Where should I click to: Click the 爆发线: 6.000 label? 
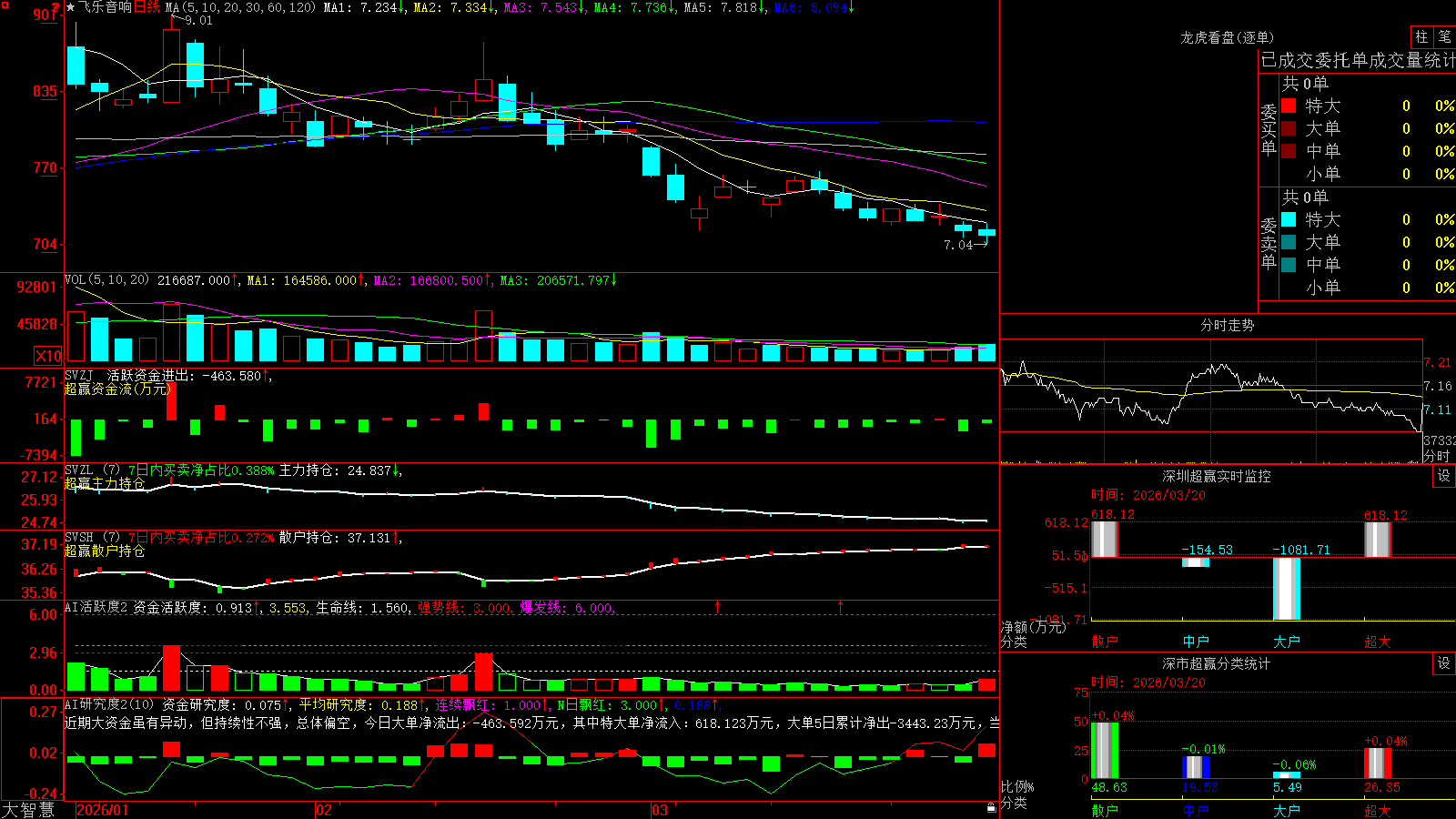566,607
